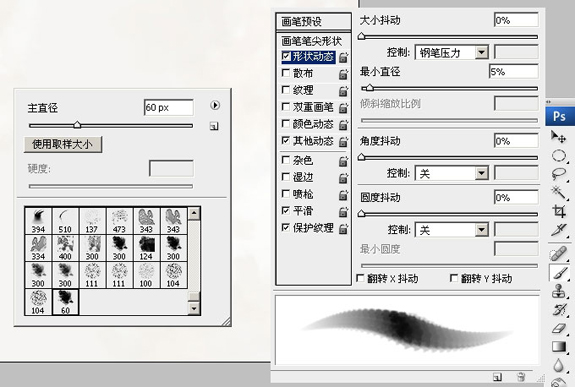Click lock icon next to 散布

click(343, 74)
